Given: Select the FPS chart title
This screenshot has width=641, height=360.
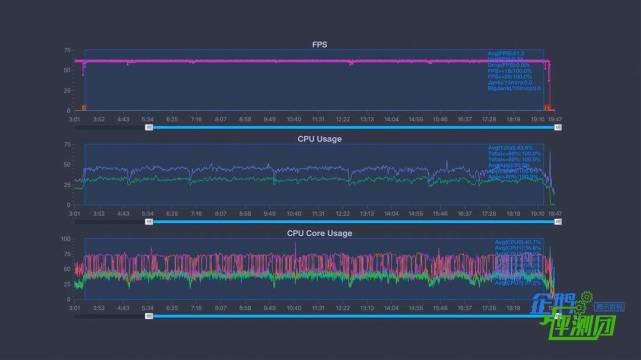Looking at the screenshot, I should pyautogui.click(x=320, y=45).
